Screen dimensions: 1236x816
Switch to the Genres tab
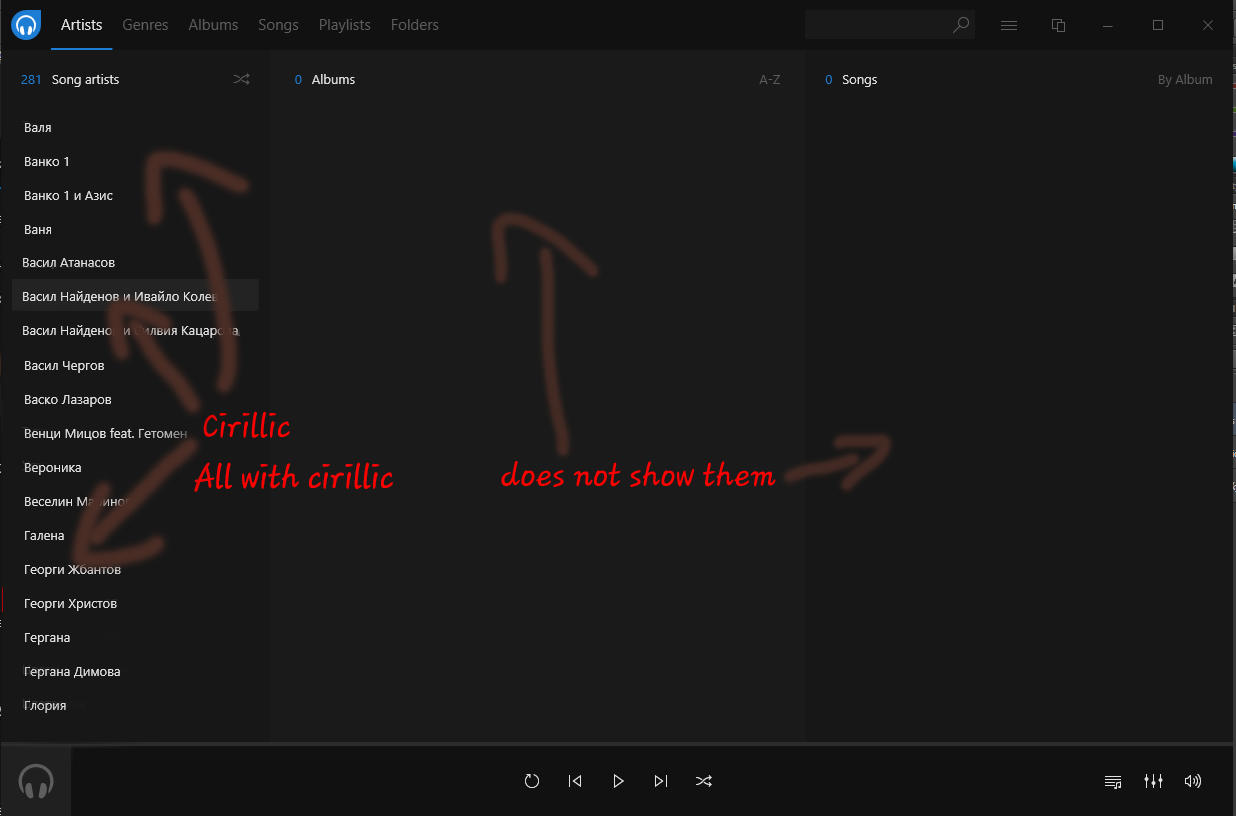(x=145, y=25)
